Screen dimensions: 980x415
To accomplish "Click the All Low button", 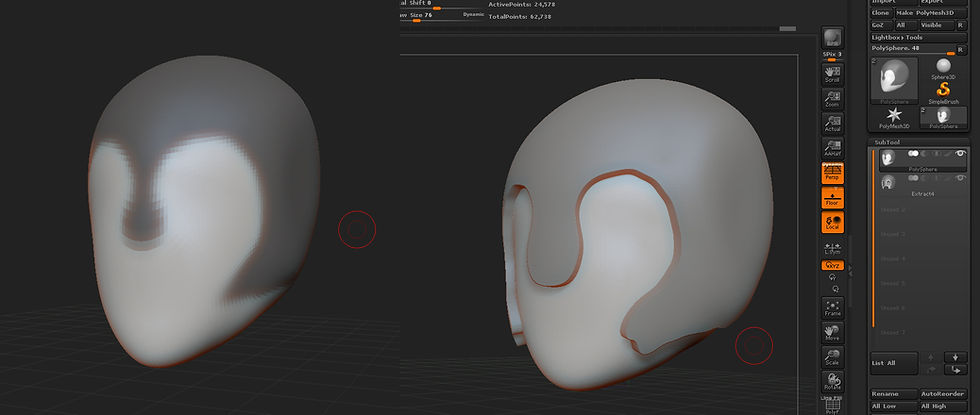I will (894, 406).
